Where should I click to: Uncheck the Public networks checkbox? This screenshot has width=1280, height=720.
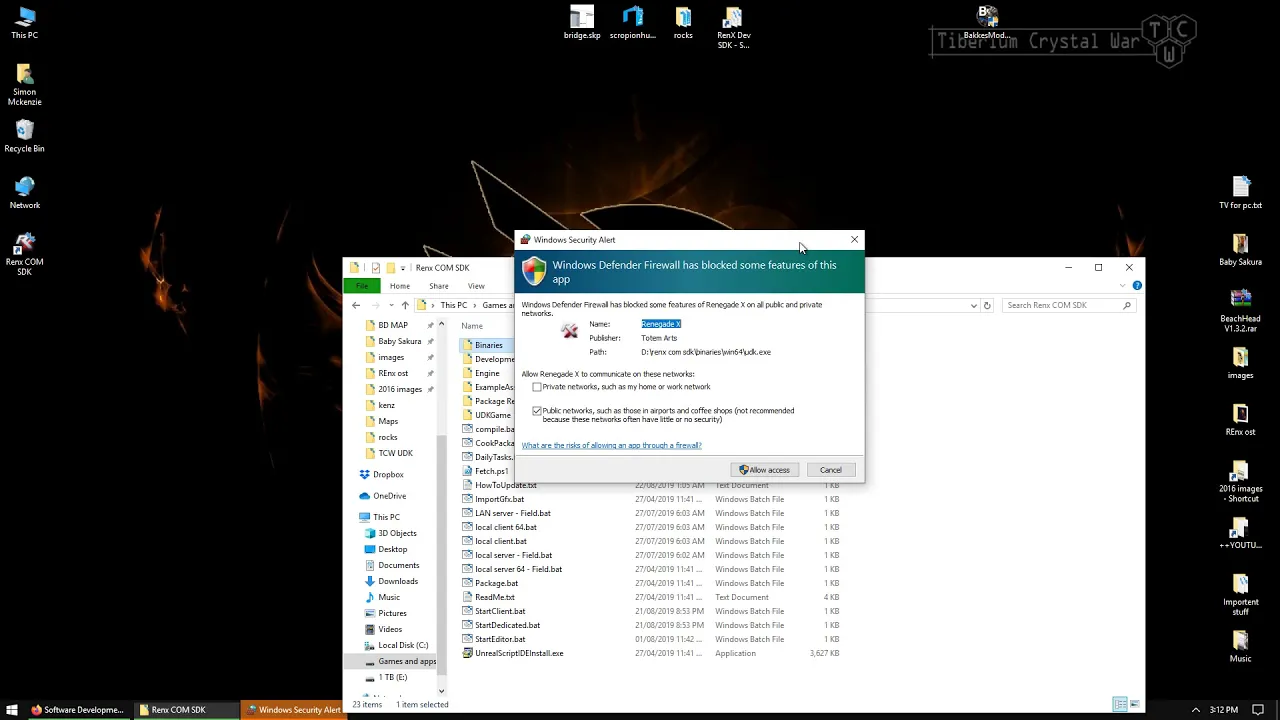coord(537,411)
